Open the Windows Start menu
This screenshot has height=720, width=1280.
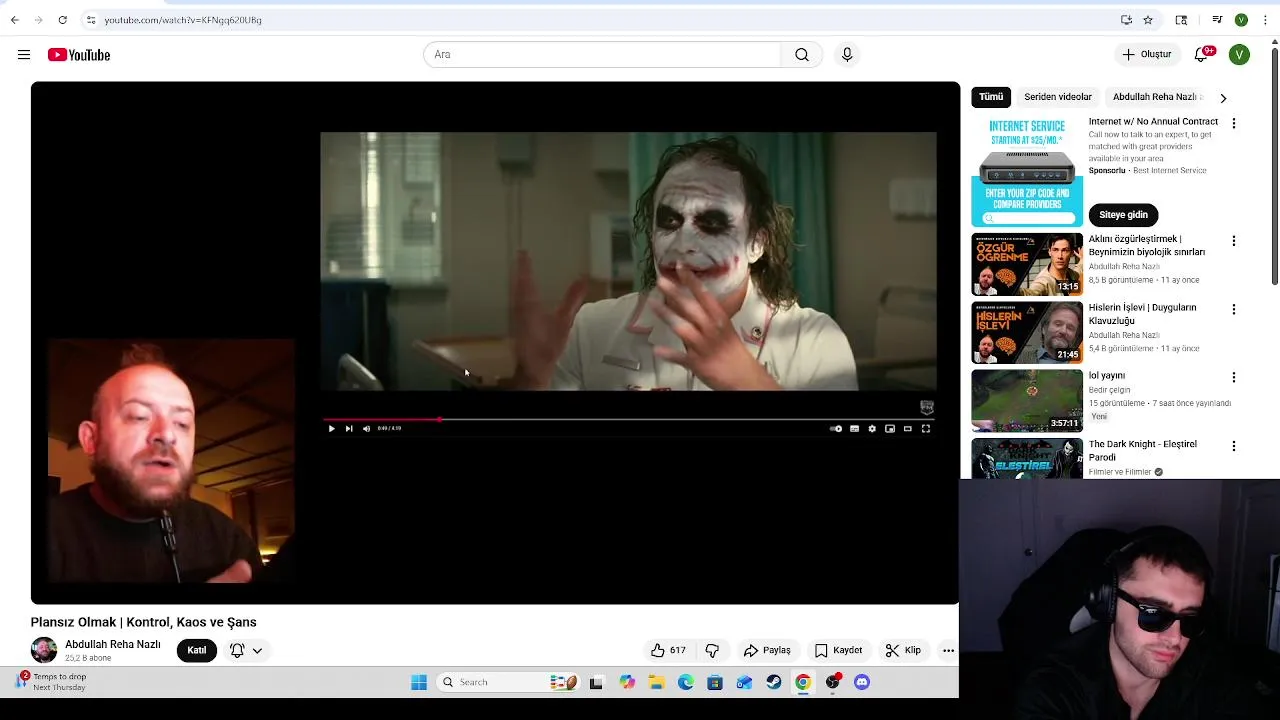click(x=419, y=682)
